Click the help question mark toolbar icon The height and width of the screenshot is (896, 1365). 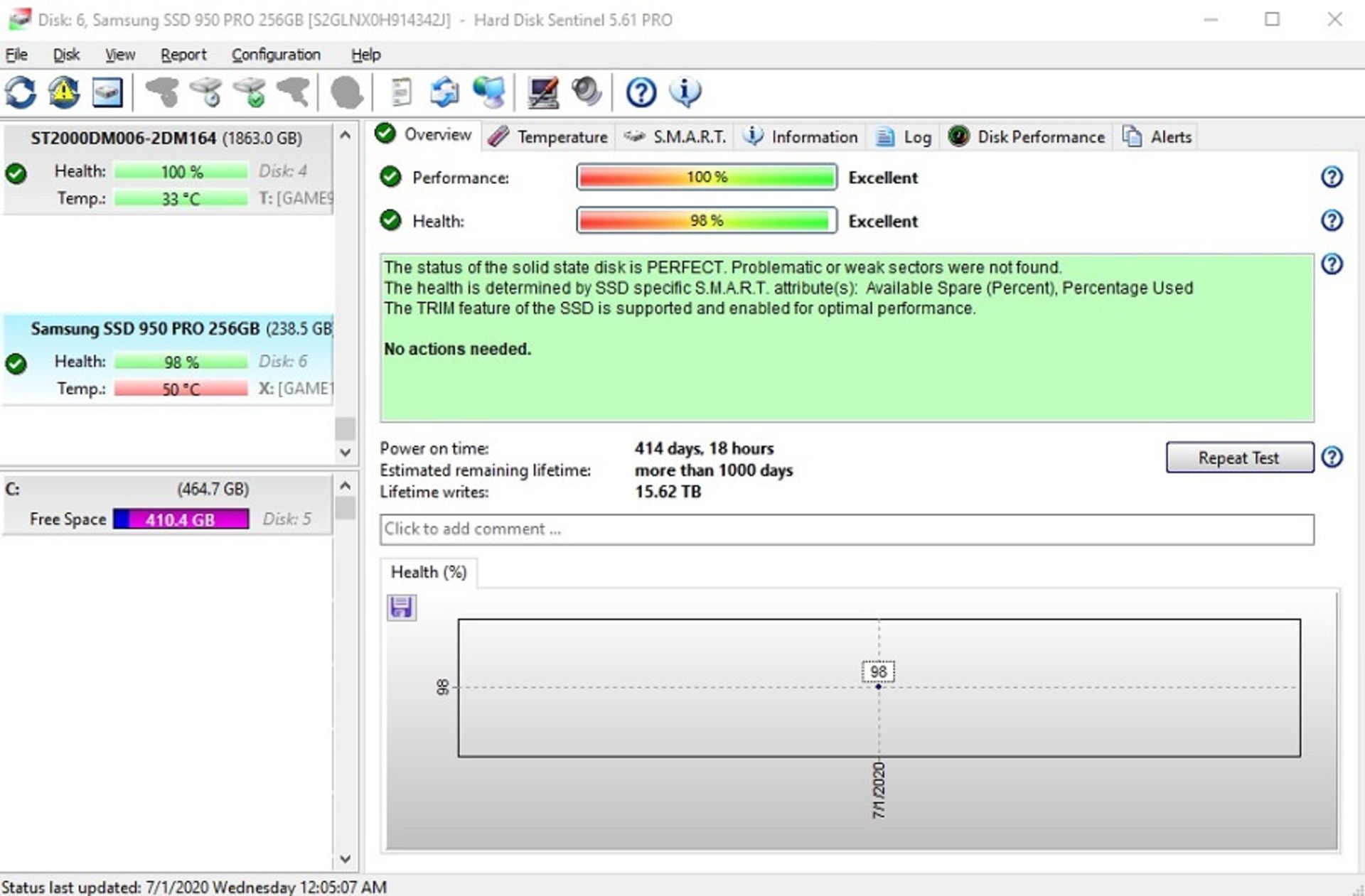click(641, 92)
